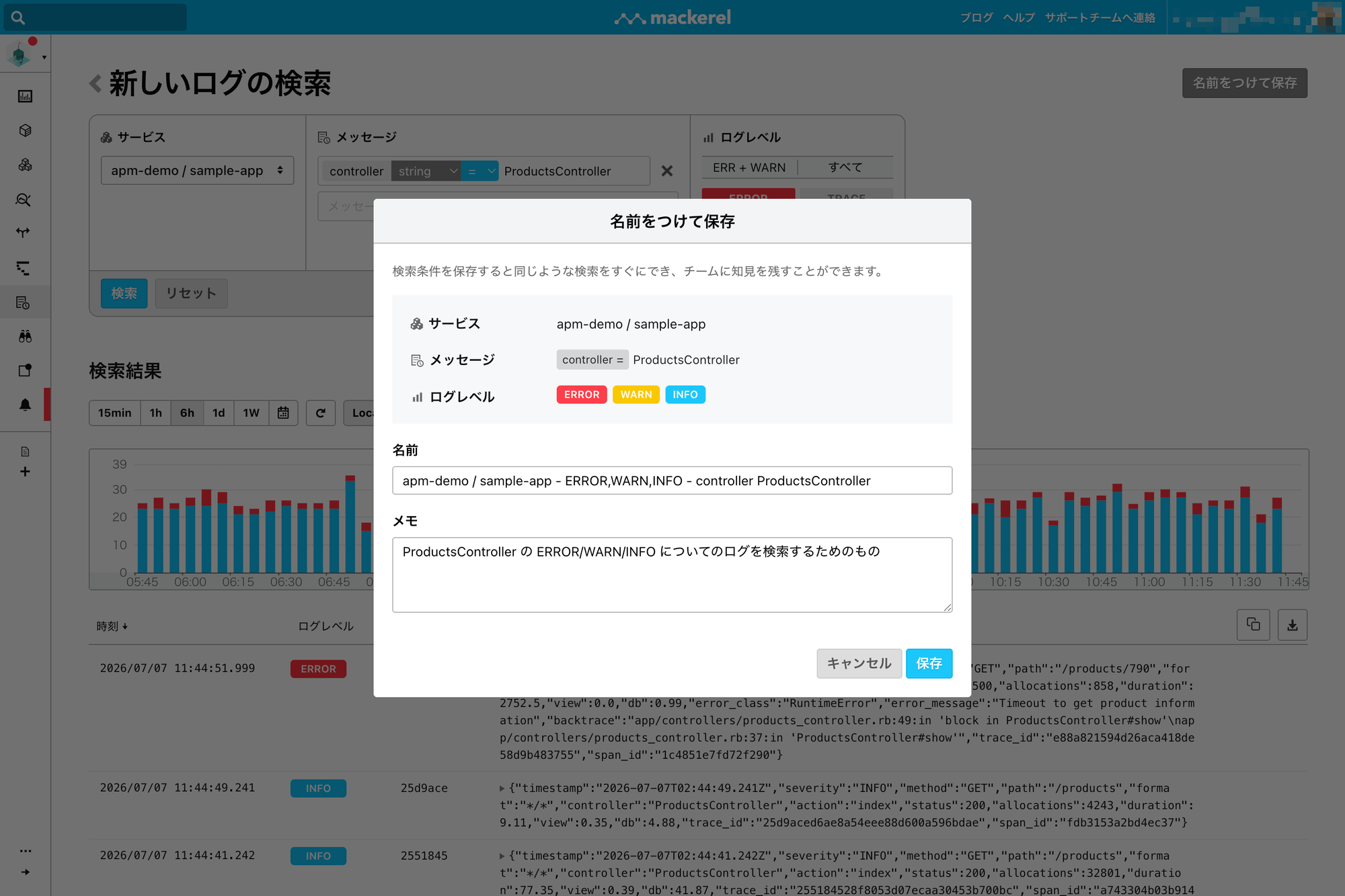This screenshot has height=896, width=1345.
Task: Go back using the chevron beside 新しいログの検索
Action: [x=95, y=84]
